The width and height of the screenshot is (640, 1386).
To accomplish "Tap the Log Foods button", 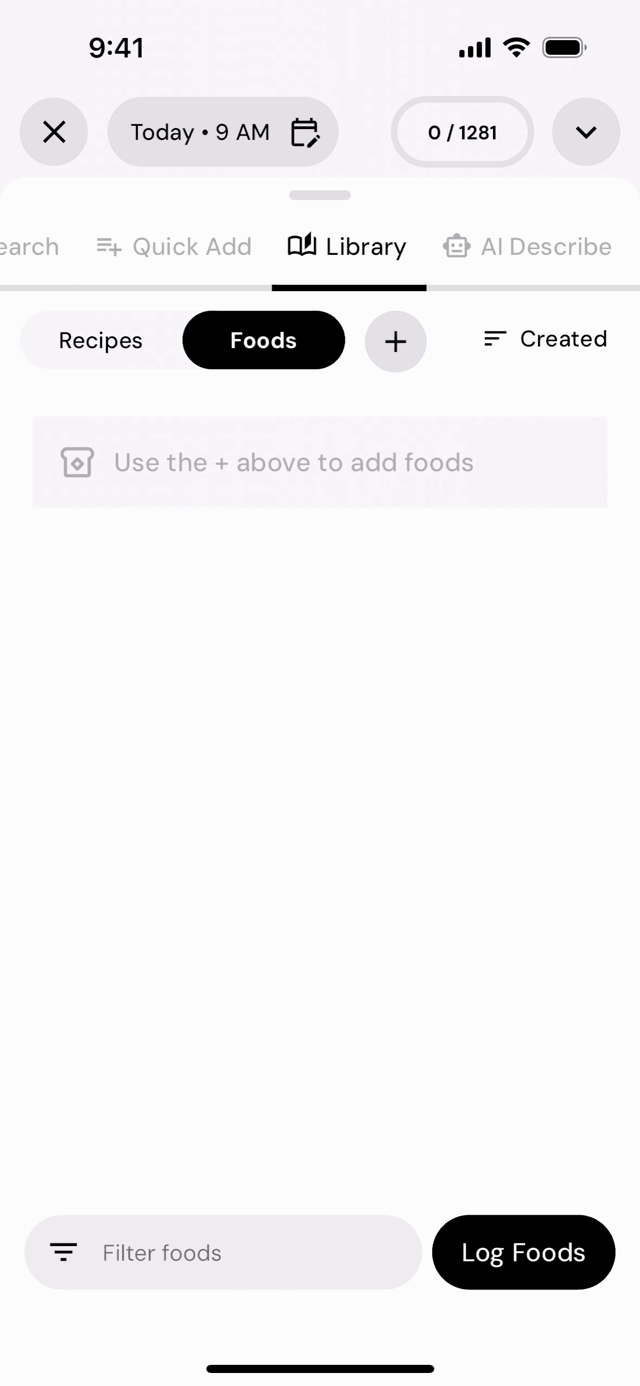I will [x=524, y=1252].
